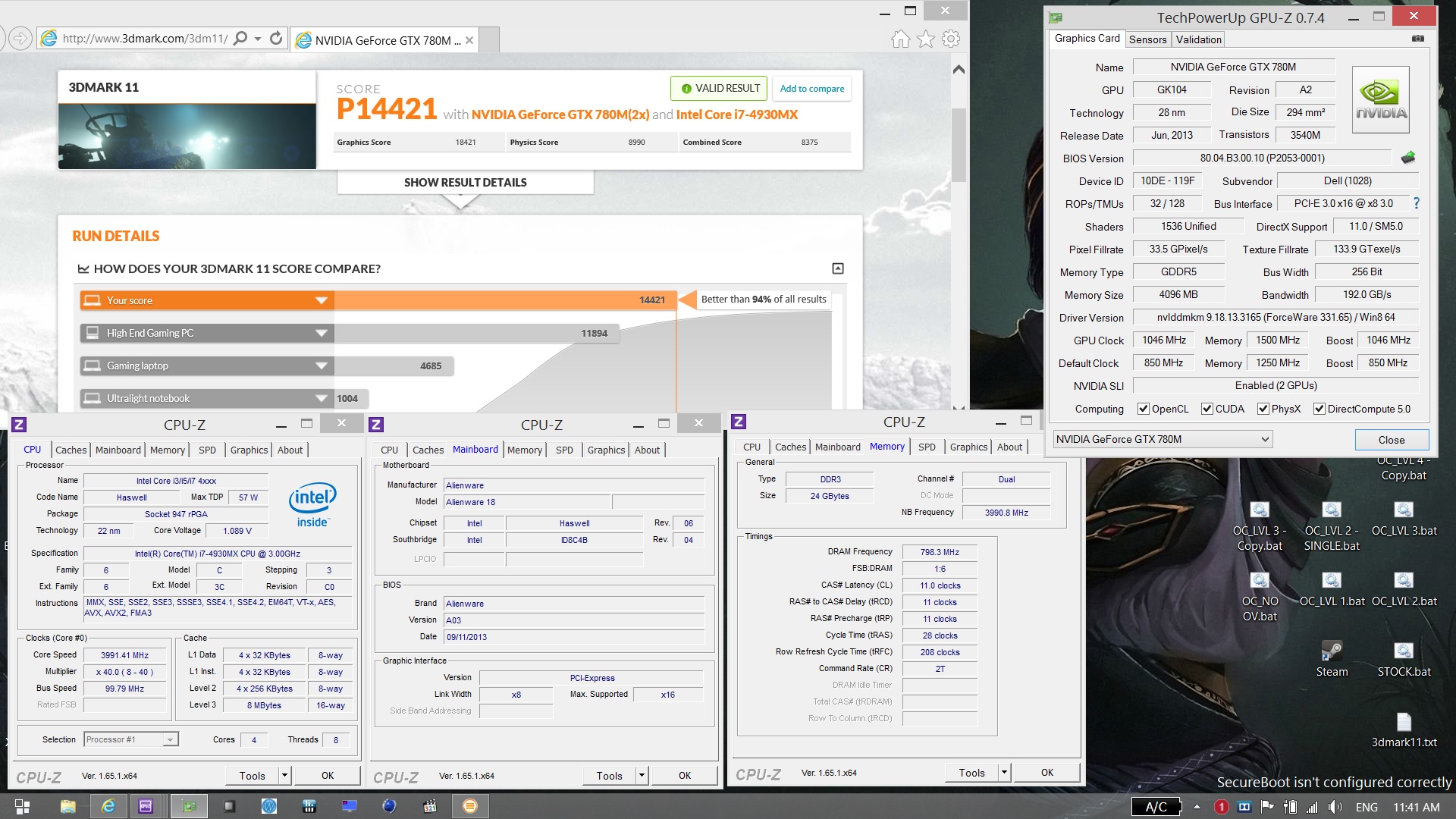The image size is (1456, 819).
Task: Click the search magnifier in the address bar
Action: tap(240, 38)
